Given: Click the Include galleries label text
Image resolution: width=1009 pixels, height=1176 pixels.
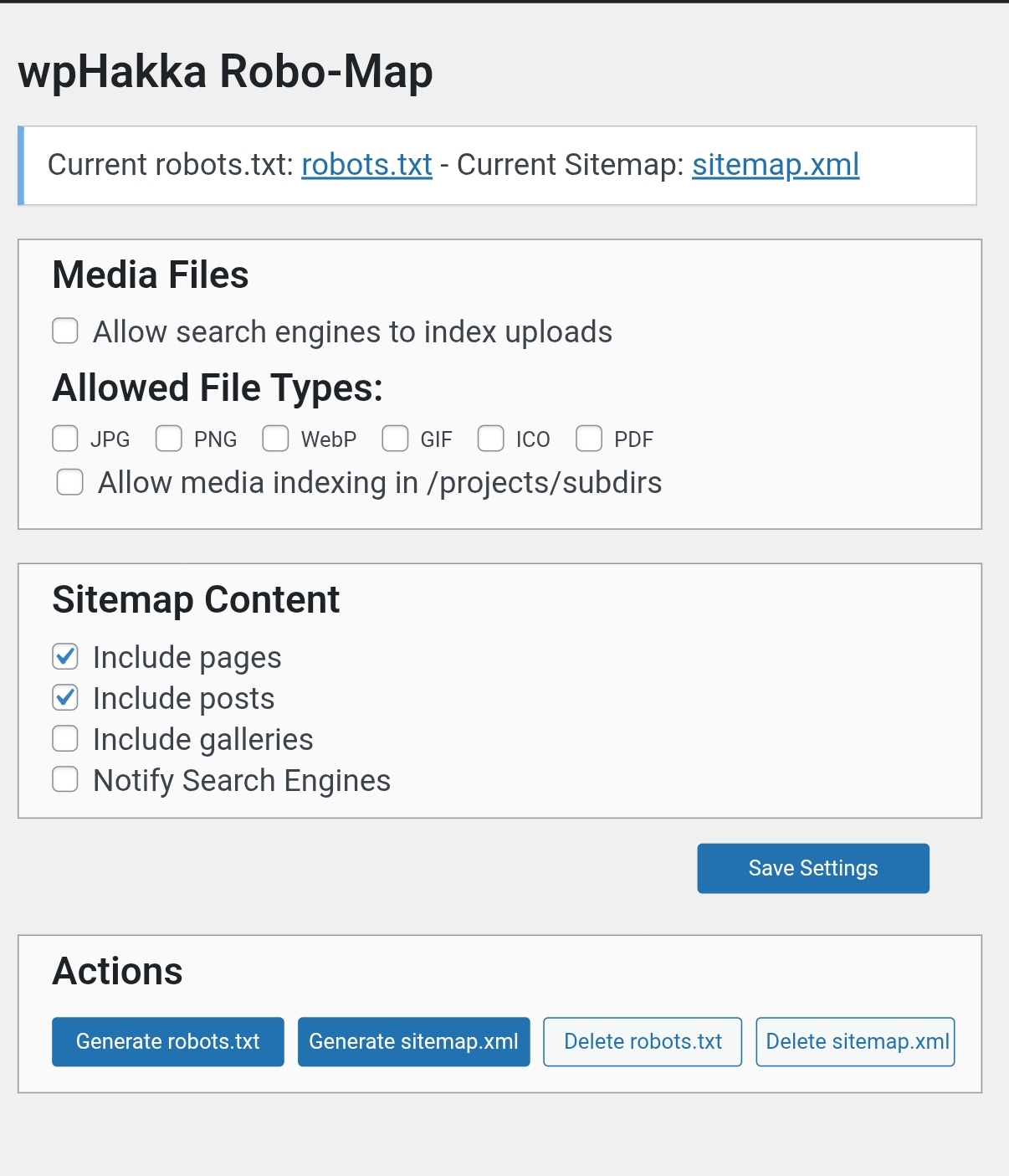Looking at the screenshot, I should (x=203, y=740).
